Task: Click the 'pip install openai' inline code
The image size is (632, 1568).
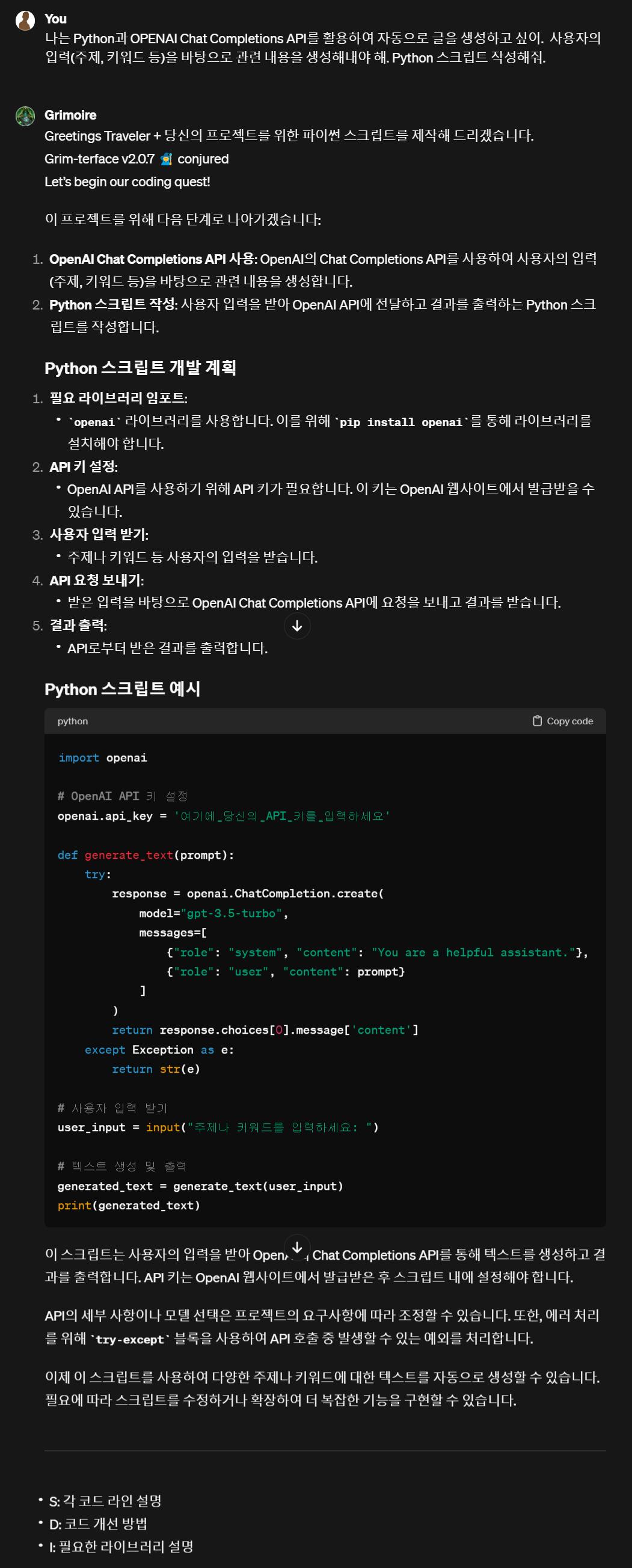Action: click(x=402, y=422)
